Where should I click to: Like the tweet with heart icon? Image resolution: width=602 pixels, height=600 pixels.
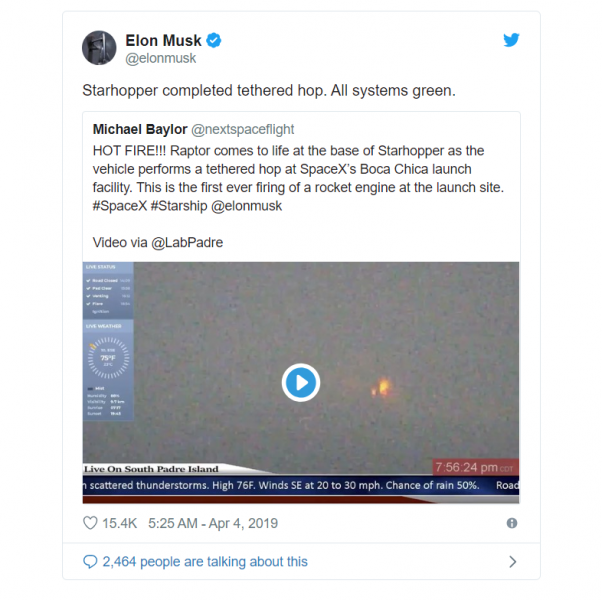tap(90, 523)
